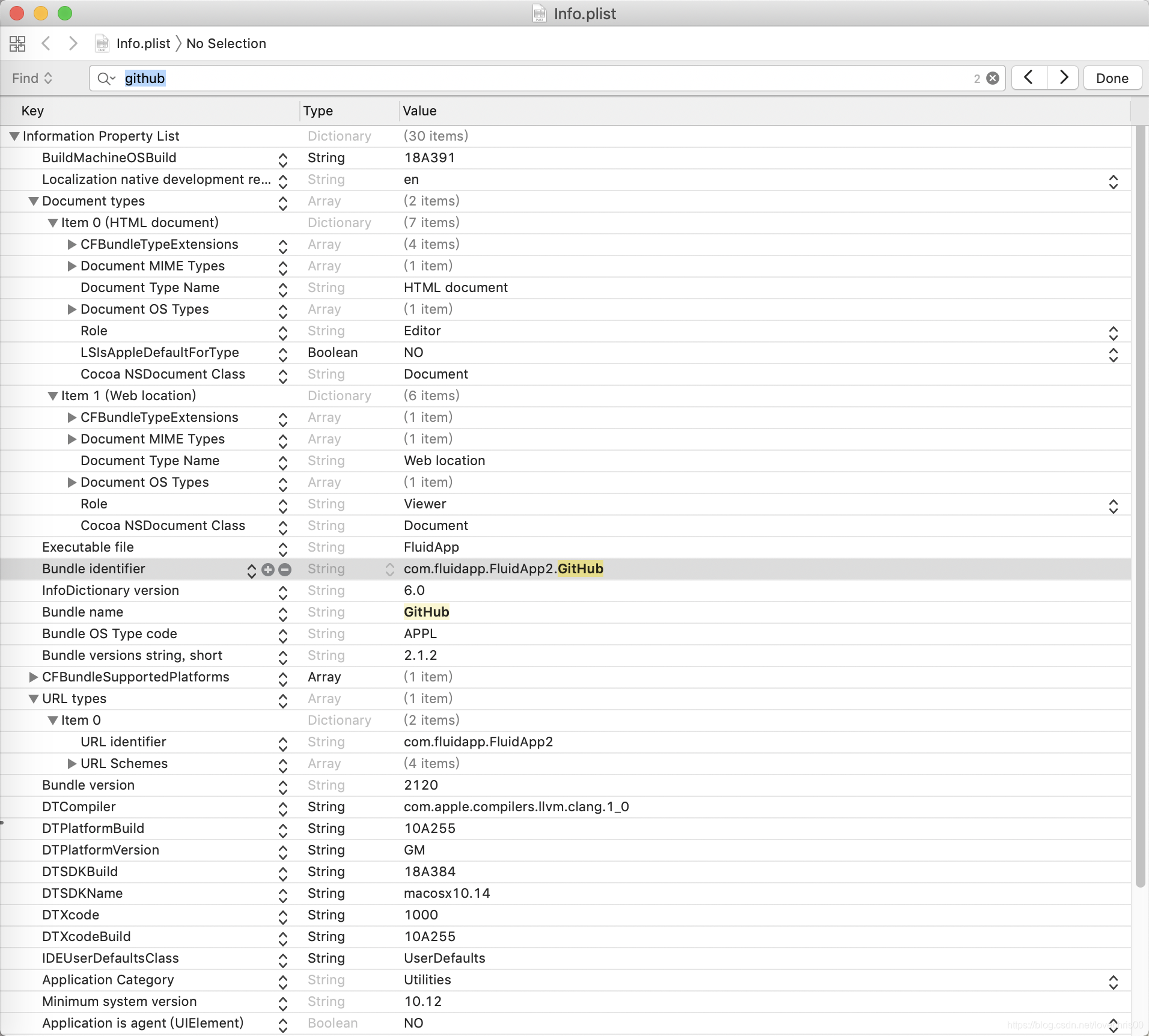Viewport: 1149px width, 1036px height.
Task: Select the DTPlatformVersion key
Action: 100,850
